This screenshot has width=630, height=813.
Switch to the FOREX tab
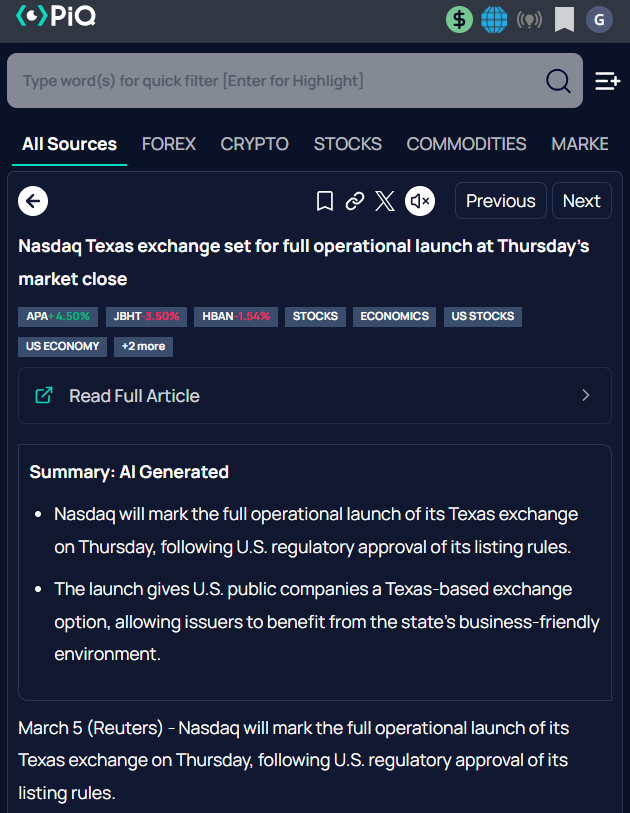click(x=169, y=144)
